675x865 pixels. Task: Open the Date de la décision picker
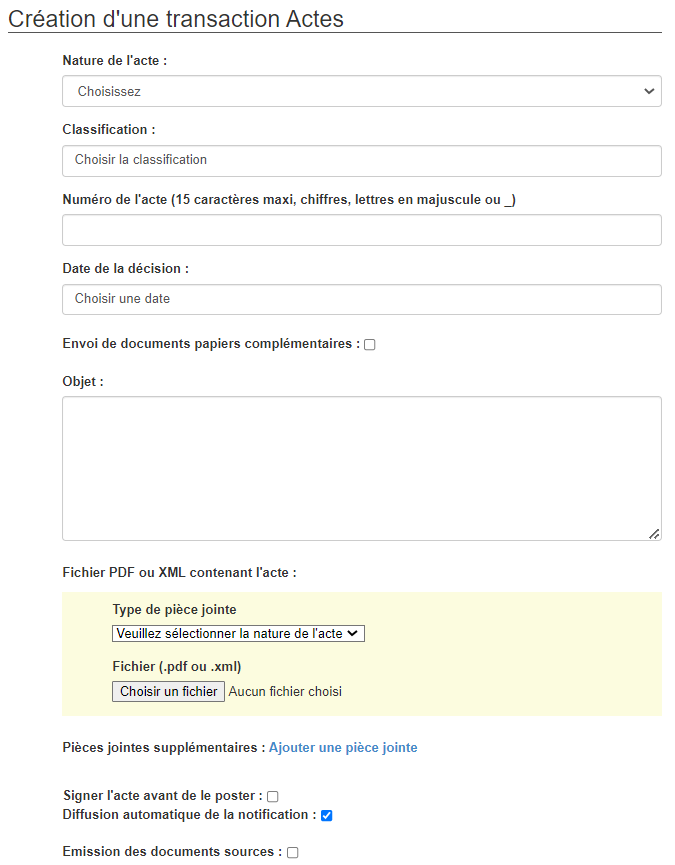361,299
